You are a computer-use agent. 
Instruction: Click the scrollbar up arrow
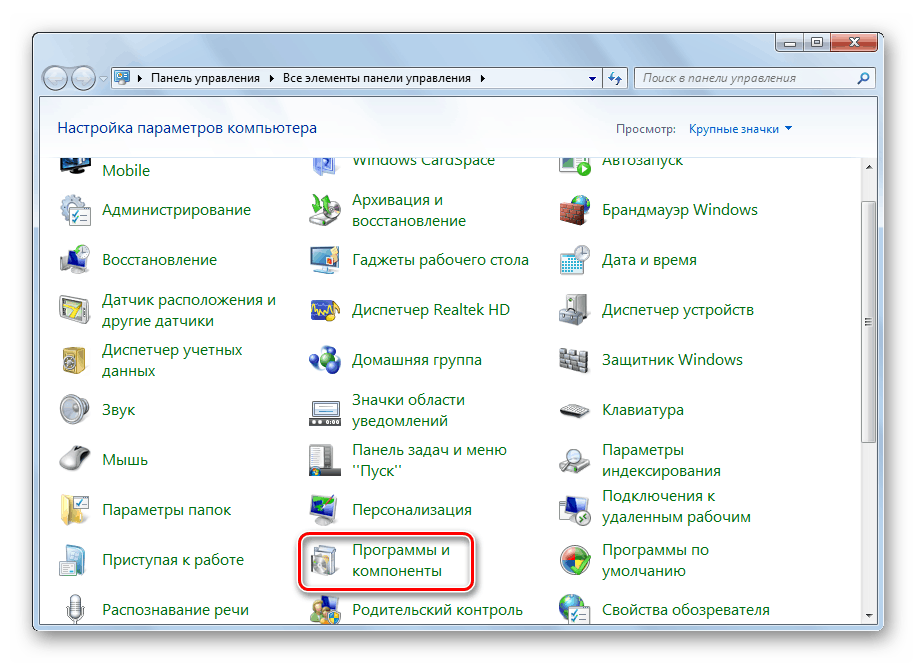868,167
